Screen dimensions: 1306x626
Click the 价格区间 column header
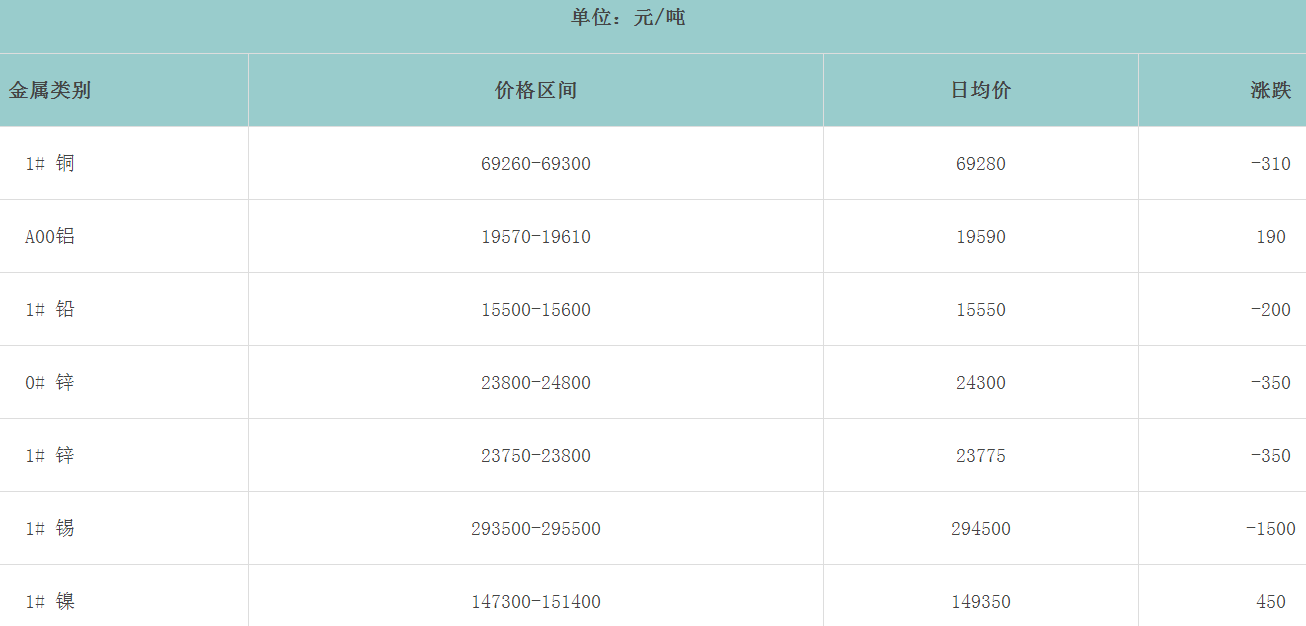[x=536, y=90]
